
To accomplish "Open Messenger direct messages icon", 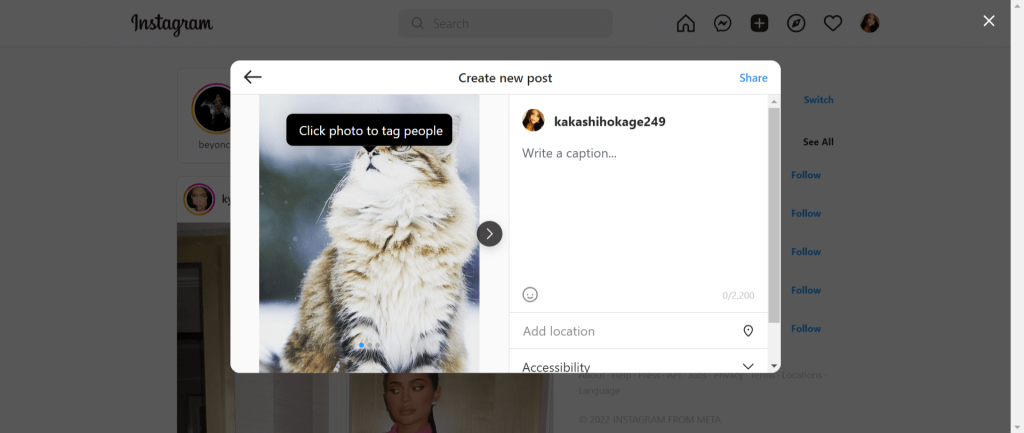I will (722, 24).
